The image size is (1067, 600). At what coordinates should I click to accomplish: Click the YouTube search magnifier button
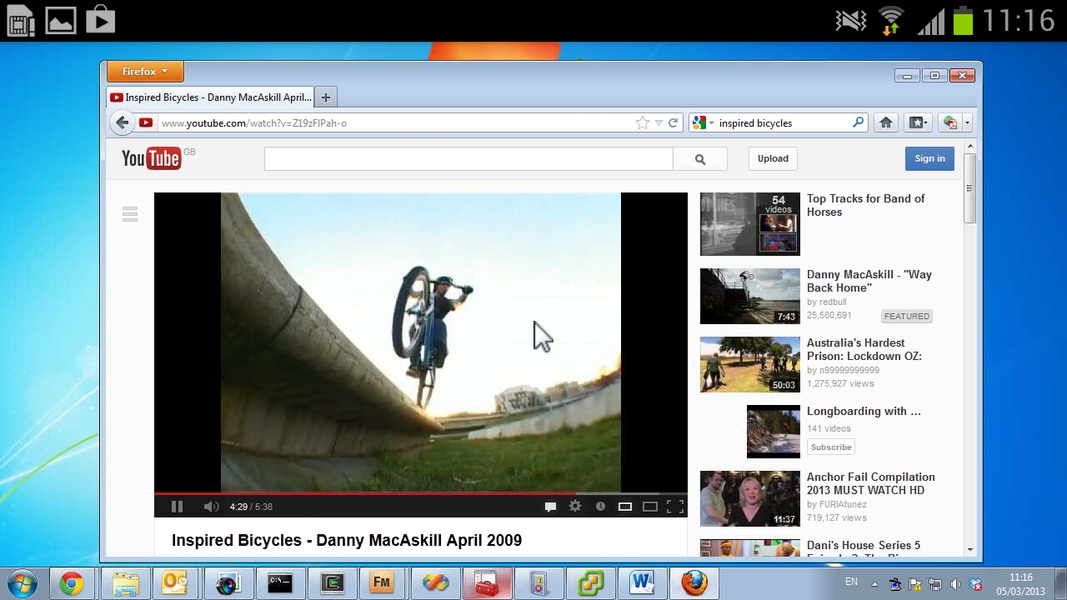coord(700,159)
